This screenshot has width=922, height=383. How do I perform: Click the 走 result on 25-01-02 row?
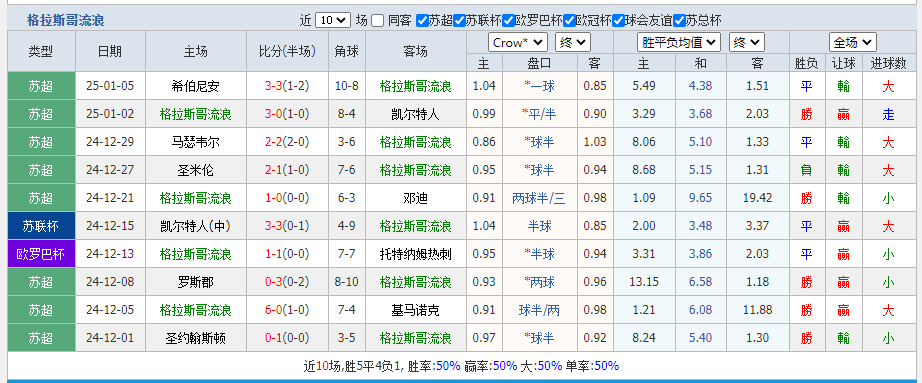pyautogui.click(x=888, y=115)
